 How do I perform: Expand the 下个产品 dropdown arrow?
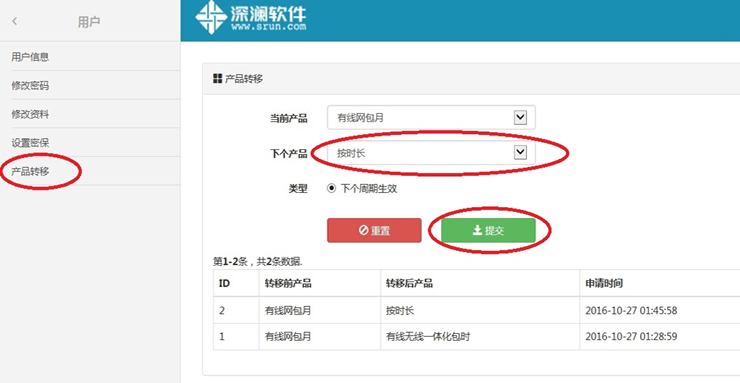click(x=520, y=152)
